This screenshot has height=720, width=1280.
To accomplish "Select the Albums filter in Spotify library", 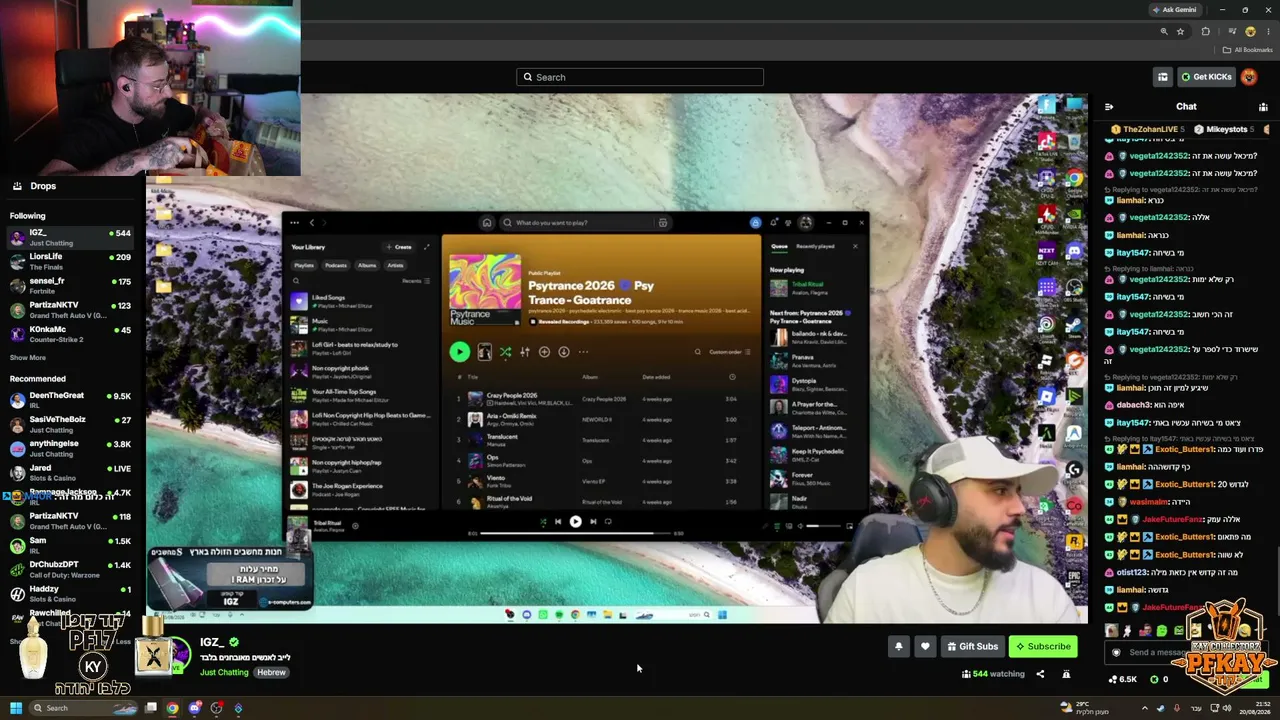I will 367,265.
